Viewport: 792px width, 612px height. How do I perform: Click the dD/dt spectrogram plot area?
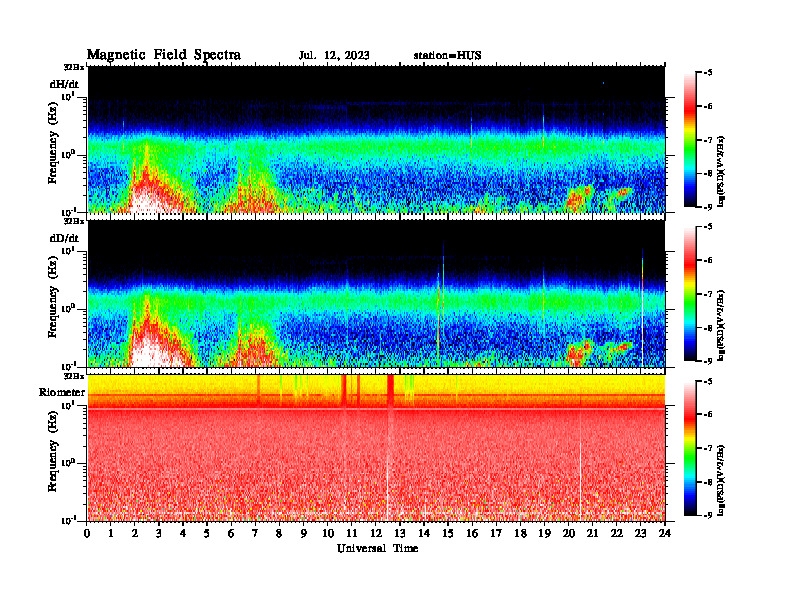coord(376,294)
